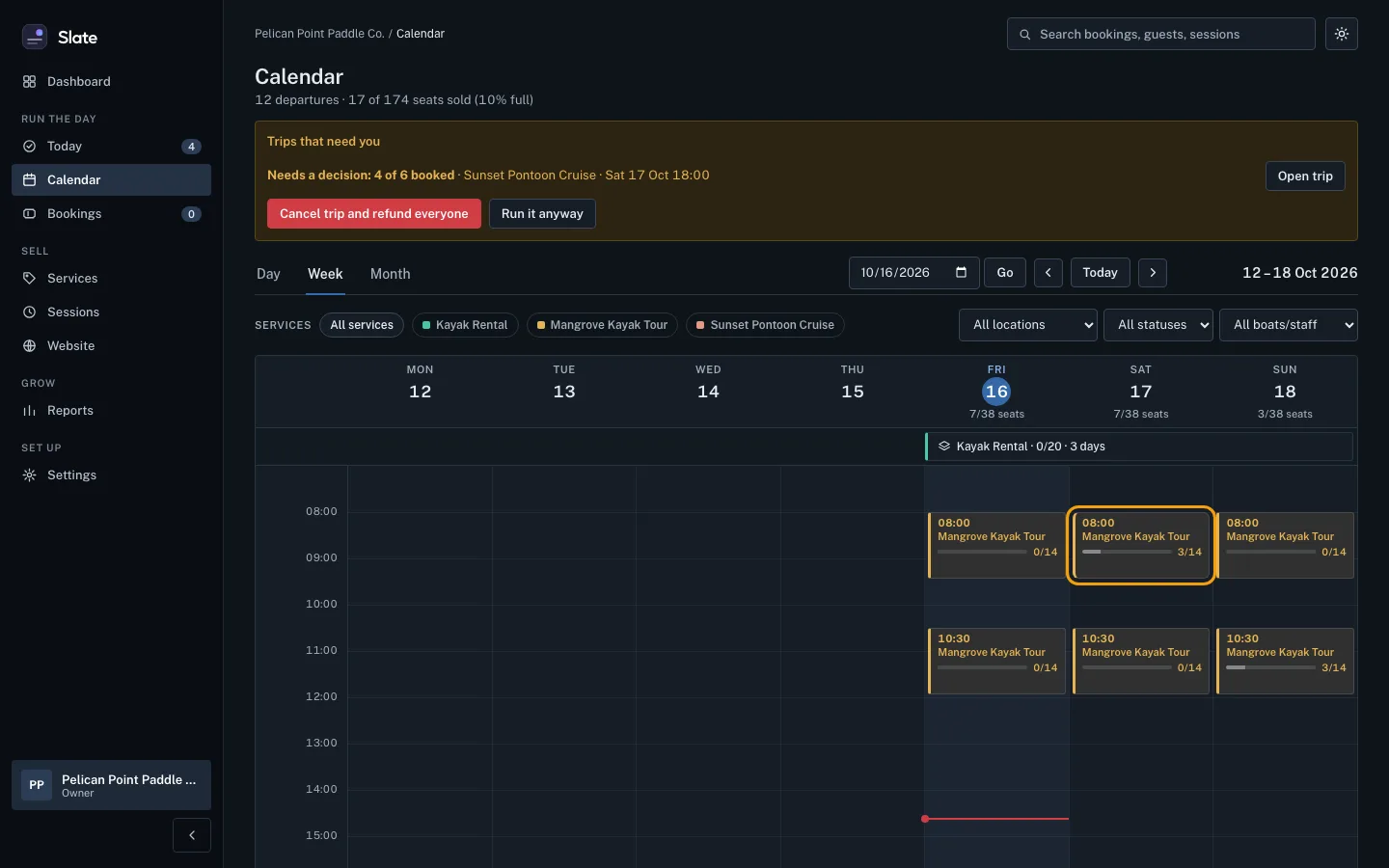The image size is (1389, 868).
Task: Select Friday 16 day header
Action: (996, 392)
